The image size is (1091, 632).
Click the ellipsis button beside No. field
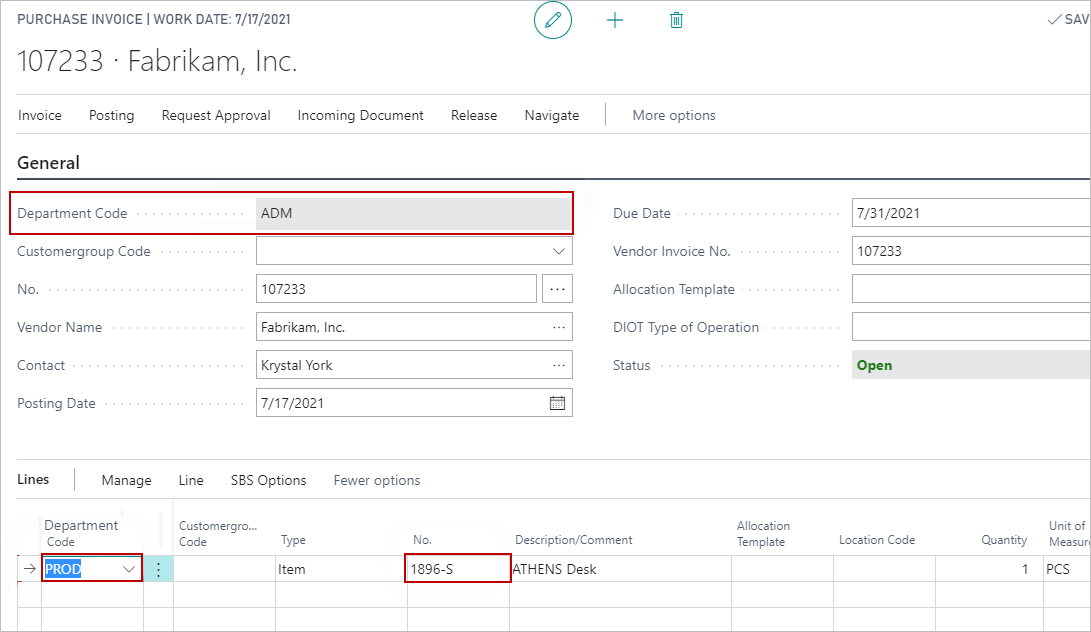tap(557, 289)
